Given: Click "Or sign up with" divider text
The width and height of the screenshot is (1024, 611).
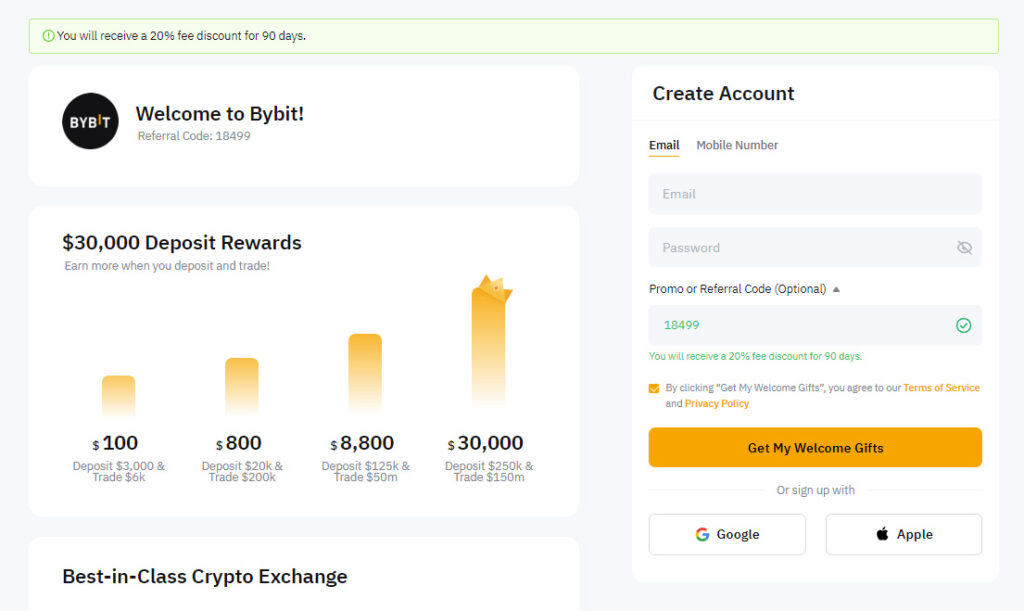Looking at the screenshot, I should point(815,490).
